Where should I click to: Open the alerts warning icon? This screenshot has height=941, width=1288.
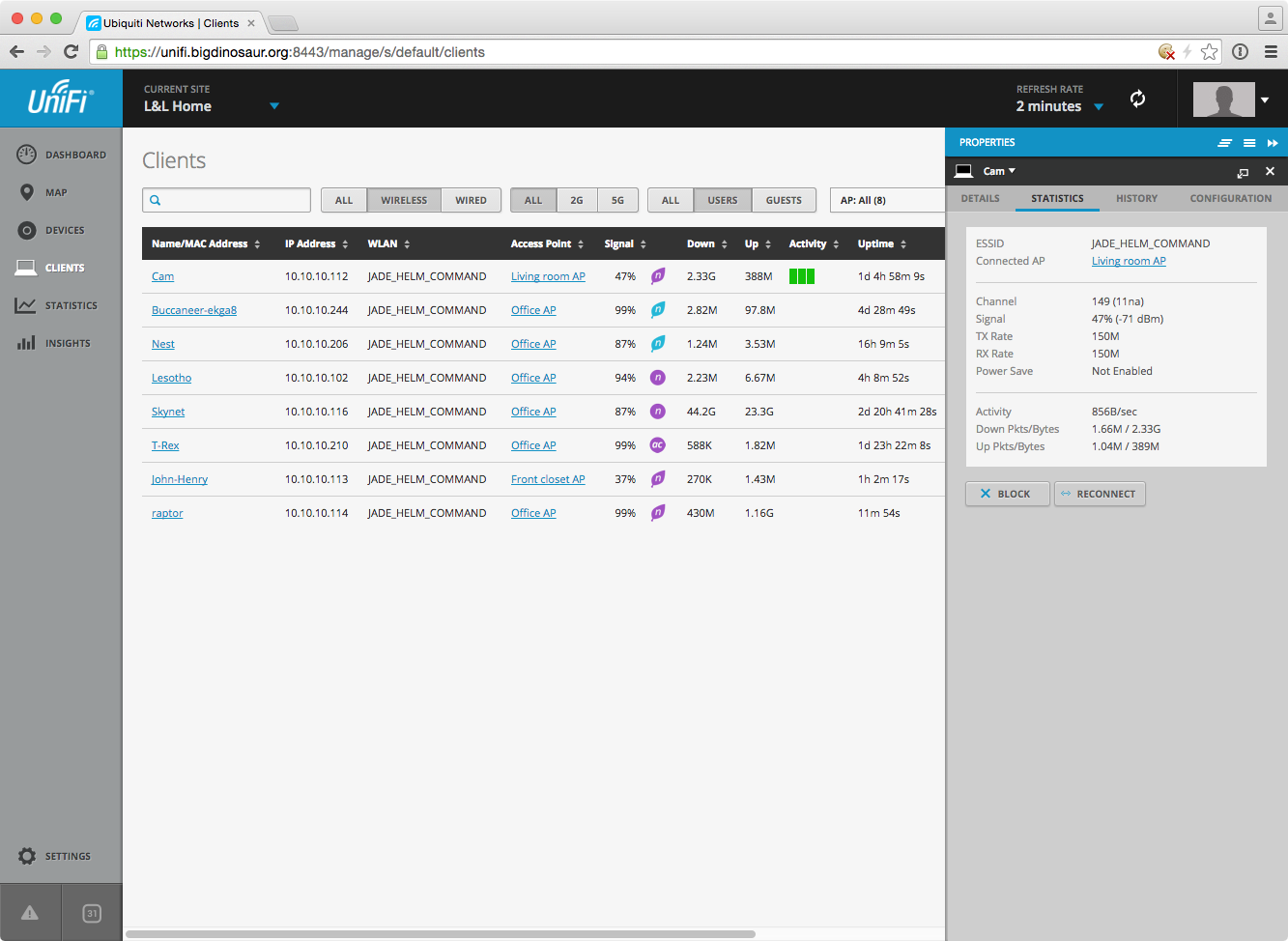pyautogui.click(x=30, y=913)
